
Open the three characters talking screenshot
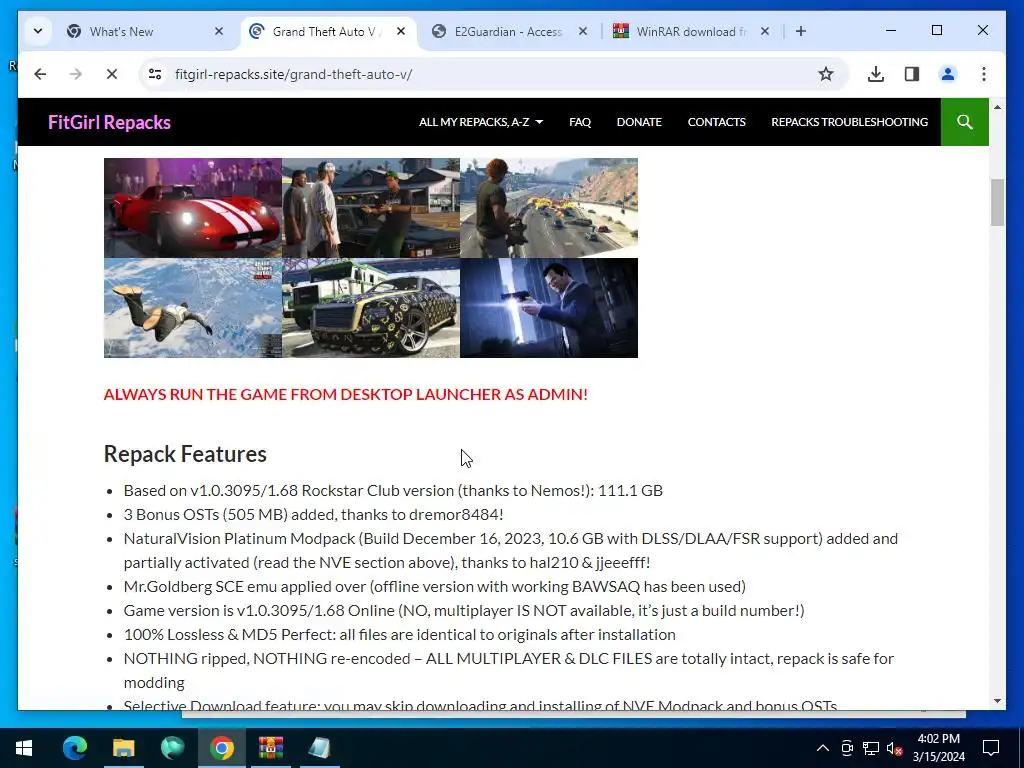click(371, 208)
